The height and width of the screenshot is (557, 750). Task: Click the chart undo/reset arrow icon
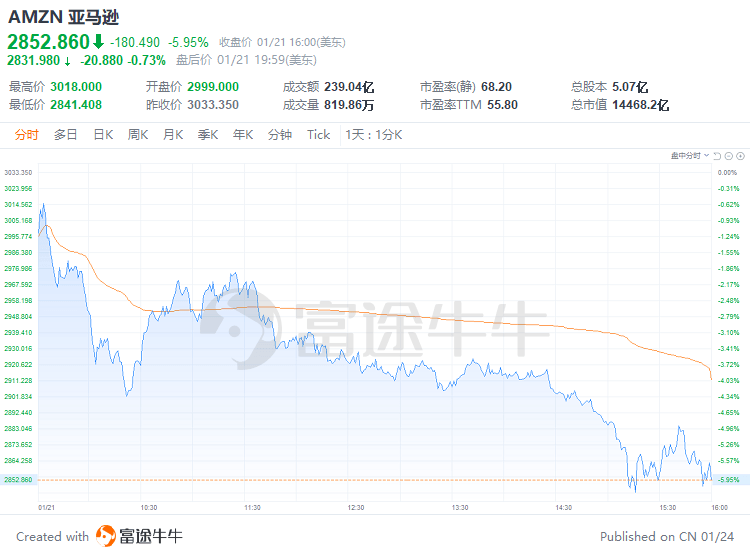pyautogui.click(x=717, y=156)
